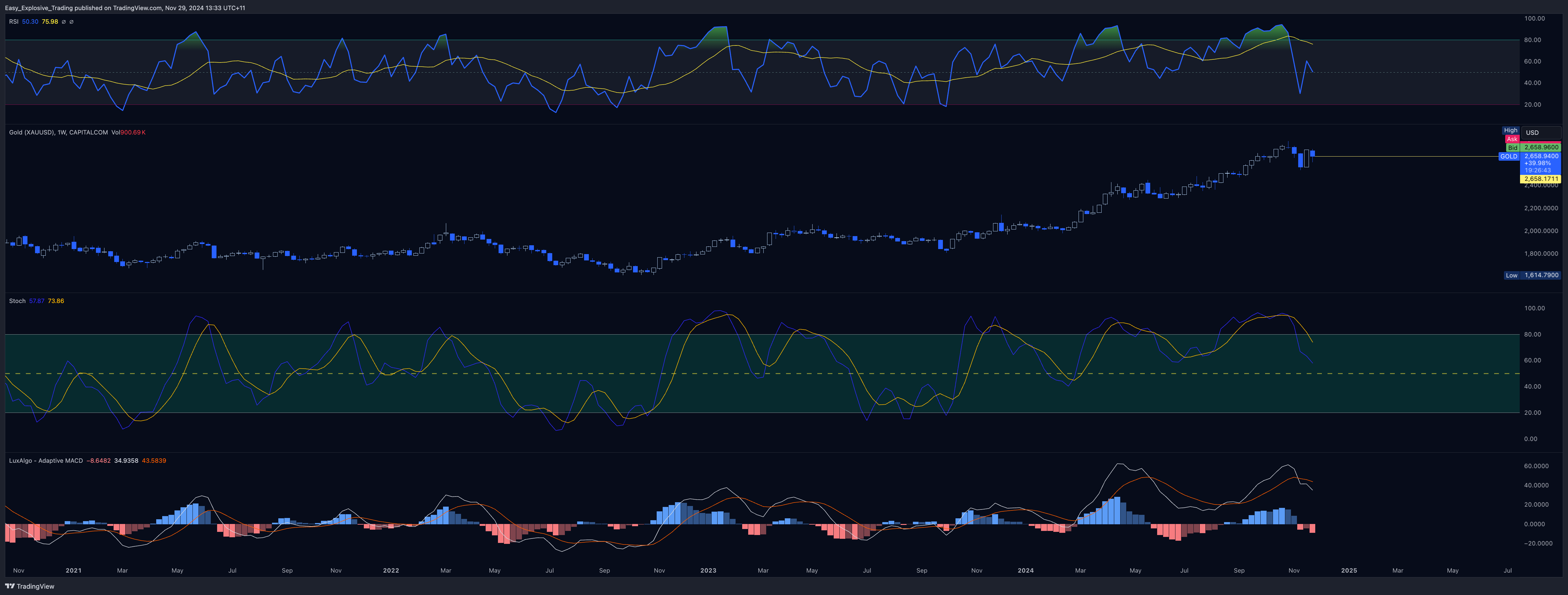Click the 2025 year label on time axis
The height and width of the screenshot is (595, 1568).
(x=1349, y=571)
